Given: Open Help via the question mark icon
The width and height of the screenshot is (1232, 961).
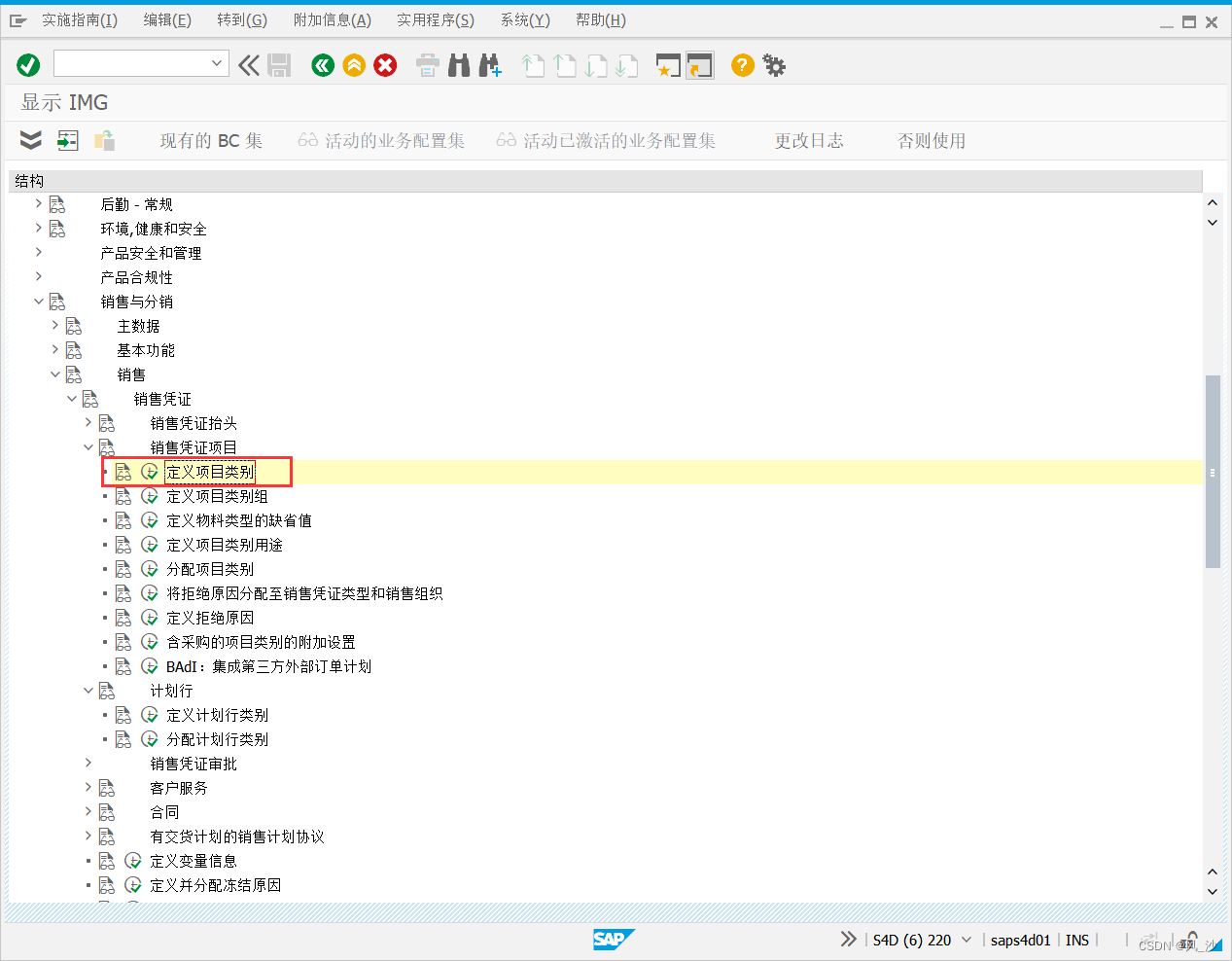Looking at the screenshot, I should pos(741,65).
